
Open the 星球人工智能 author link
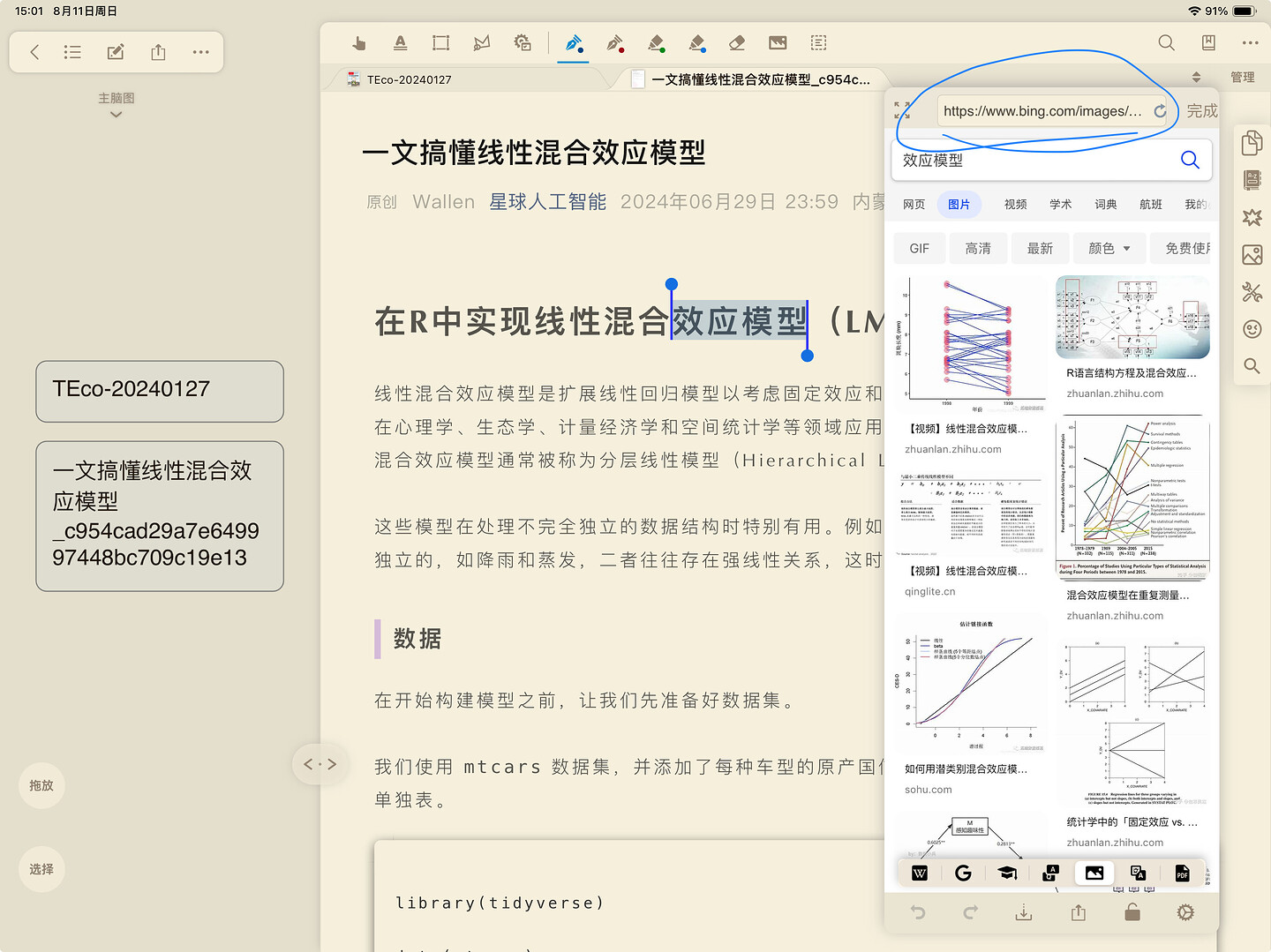(547, 202)
